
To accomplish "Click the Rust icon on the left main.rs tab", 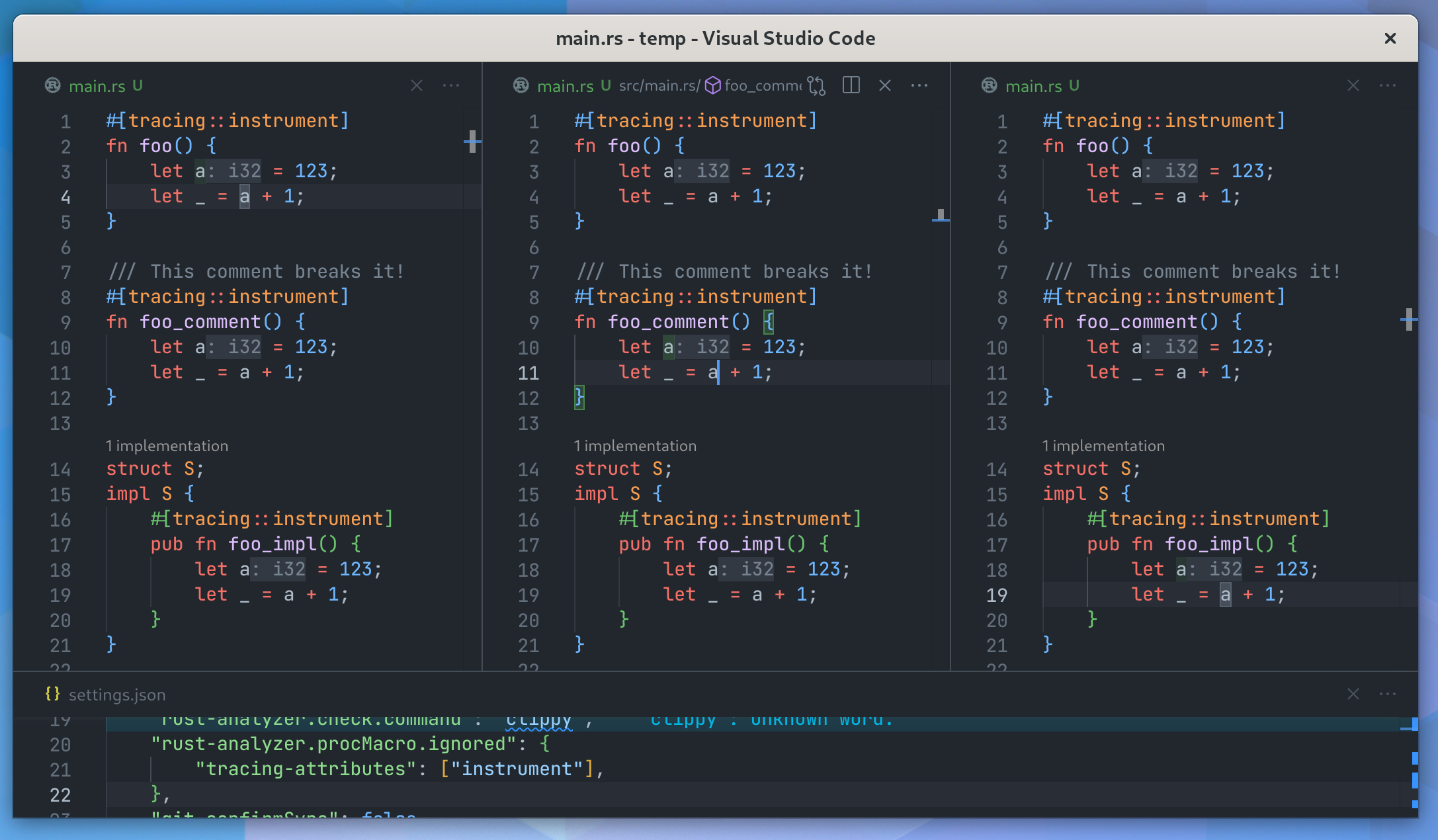I will 52,85.
